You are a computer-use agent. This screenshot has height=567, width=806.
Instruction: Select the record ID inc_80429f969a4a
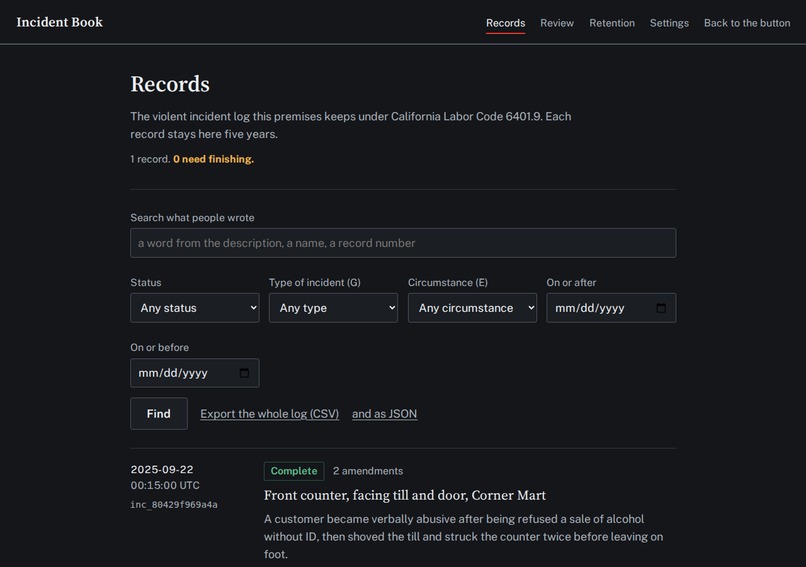pyautogui.click(x=174, y=505)
